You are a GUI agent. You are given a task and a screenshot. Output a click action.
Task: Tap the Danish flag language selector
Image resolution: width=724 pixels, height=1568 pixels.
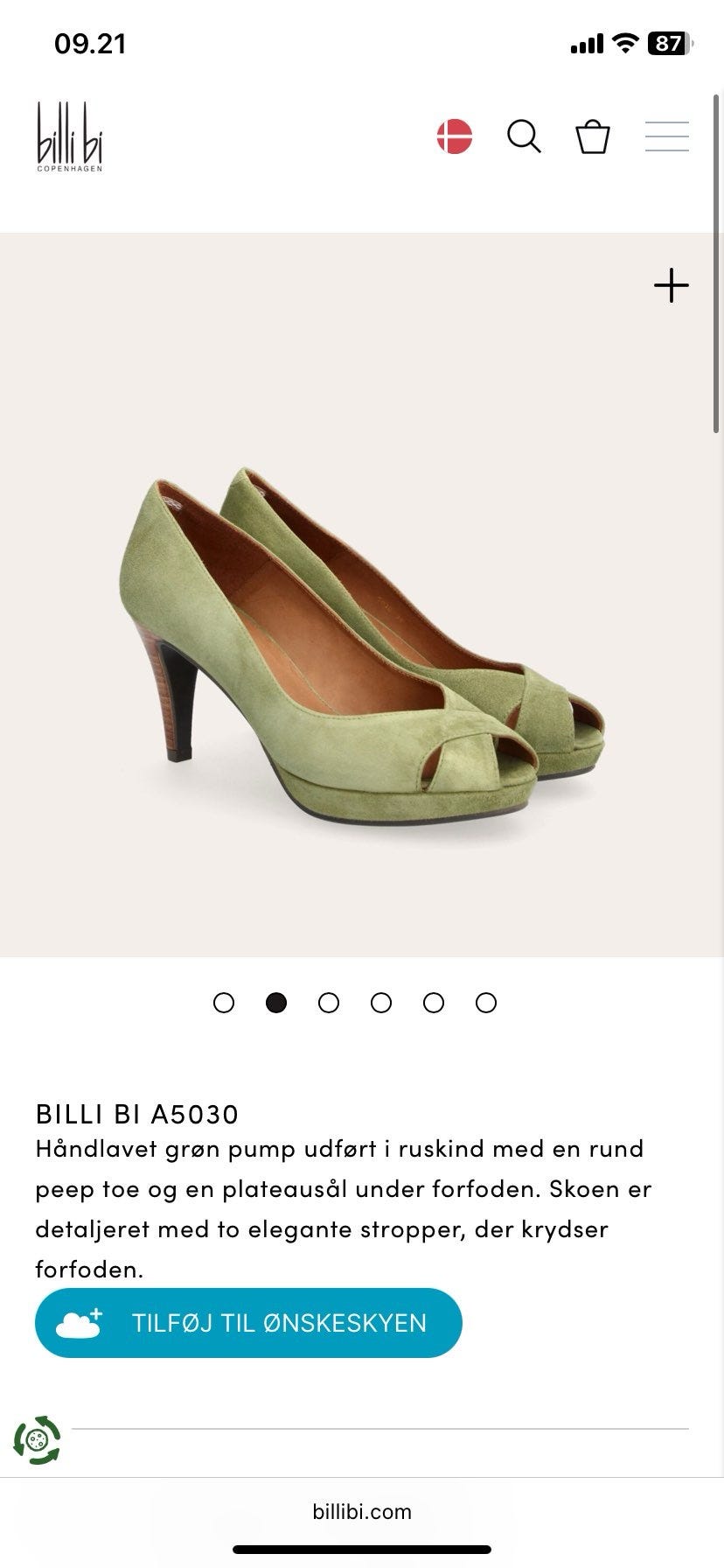tap(455, 136)
